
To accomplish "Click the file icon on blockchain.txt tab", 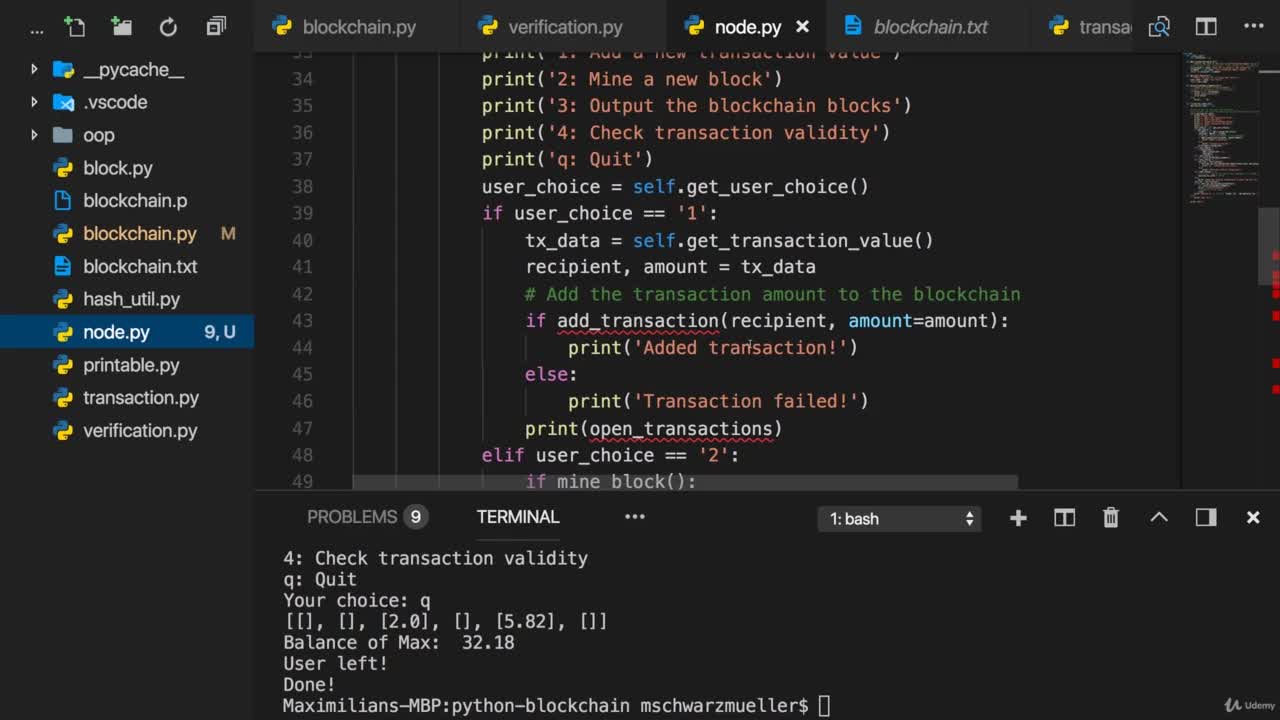I will (853, 27).
